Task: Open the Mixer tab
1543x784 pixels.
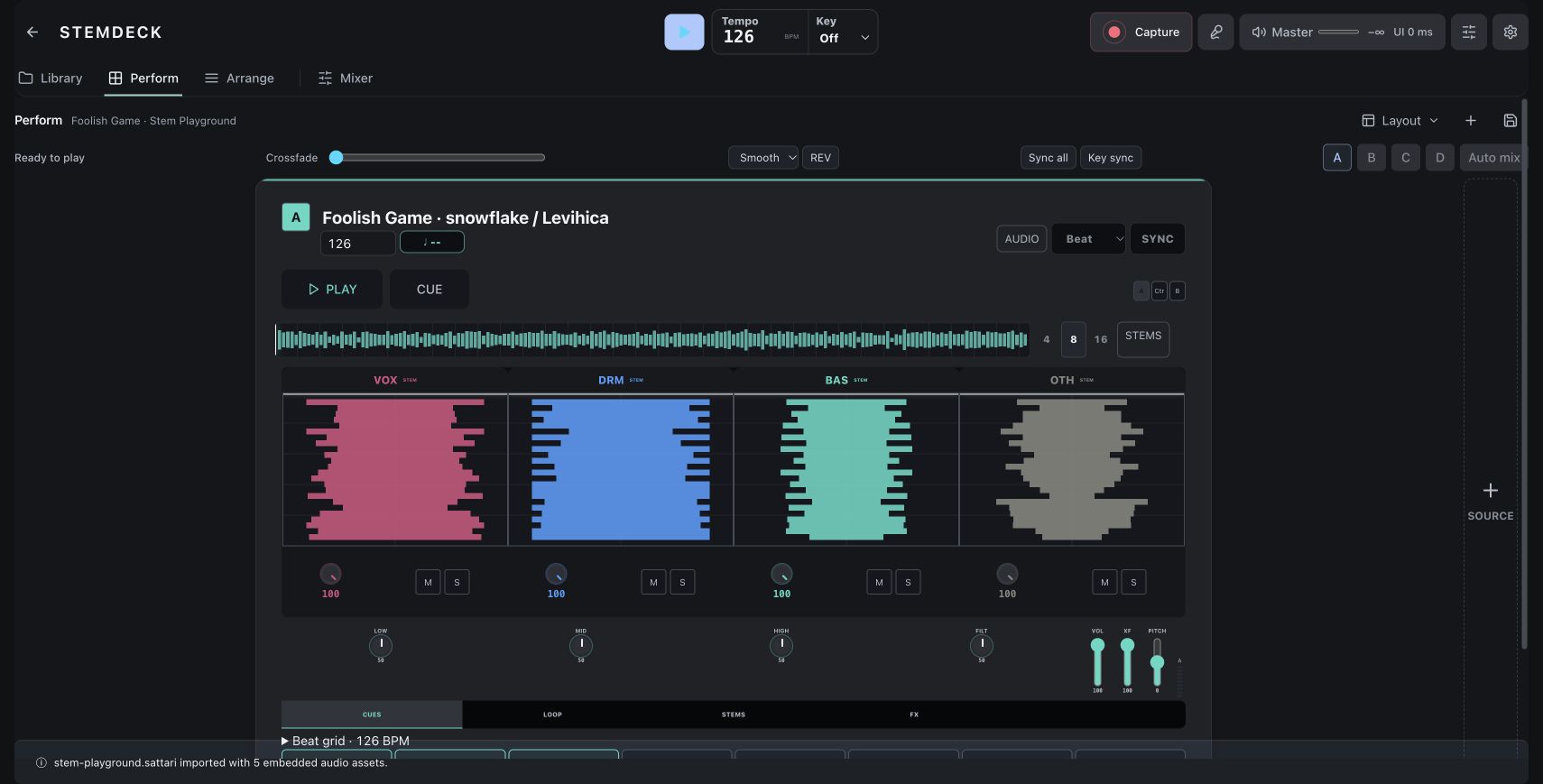Action: [346, 78]
